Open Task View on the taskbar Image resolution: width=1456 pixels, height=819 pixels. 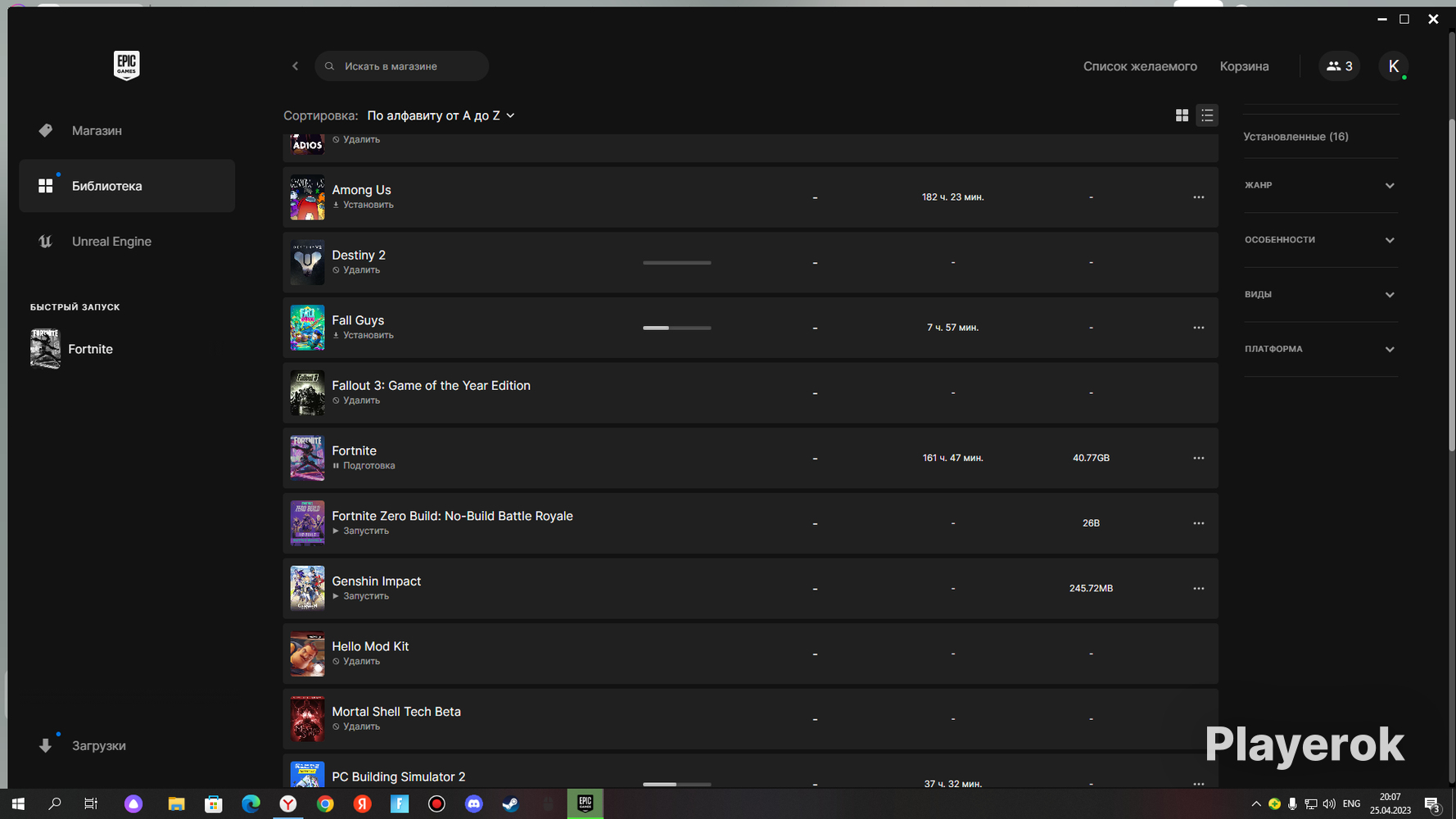tap(91, 804)
